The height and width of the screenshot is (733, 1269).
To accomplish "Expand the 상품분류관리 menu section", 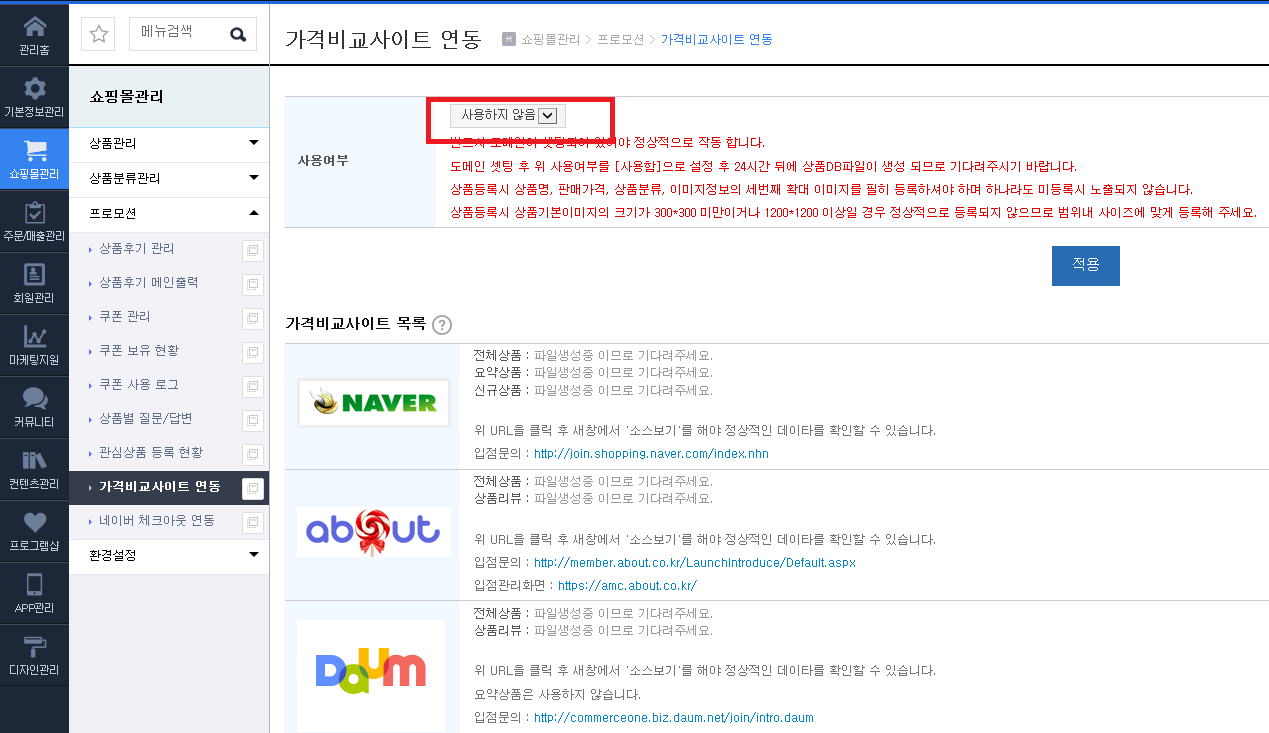I will coord(169,179).
